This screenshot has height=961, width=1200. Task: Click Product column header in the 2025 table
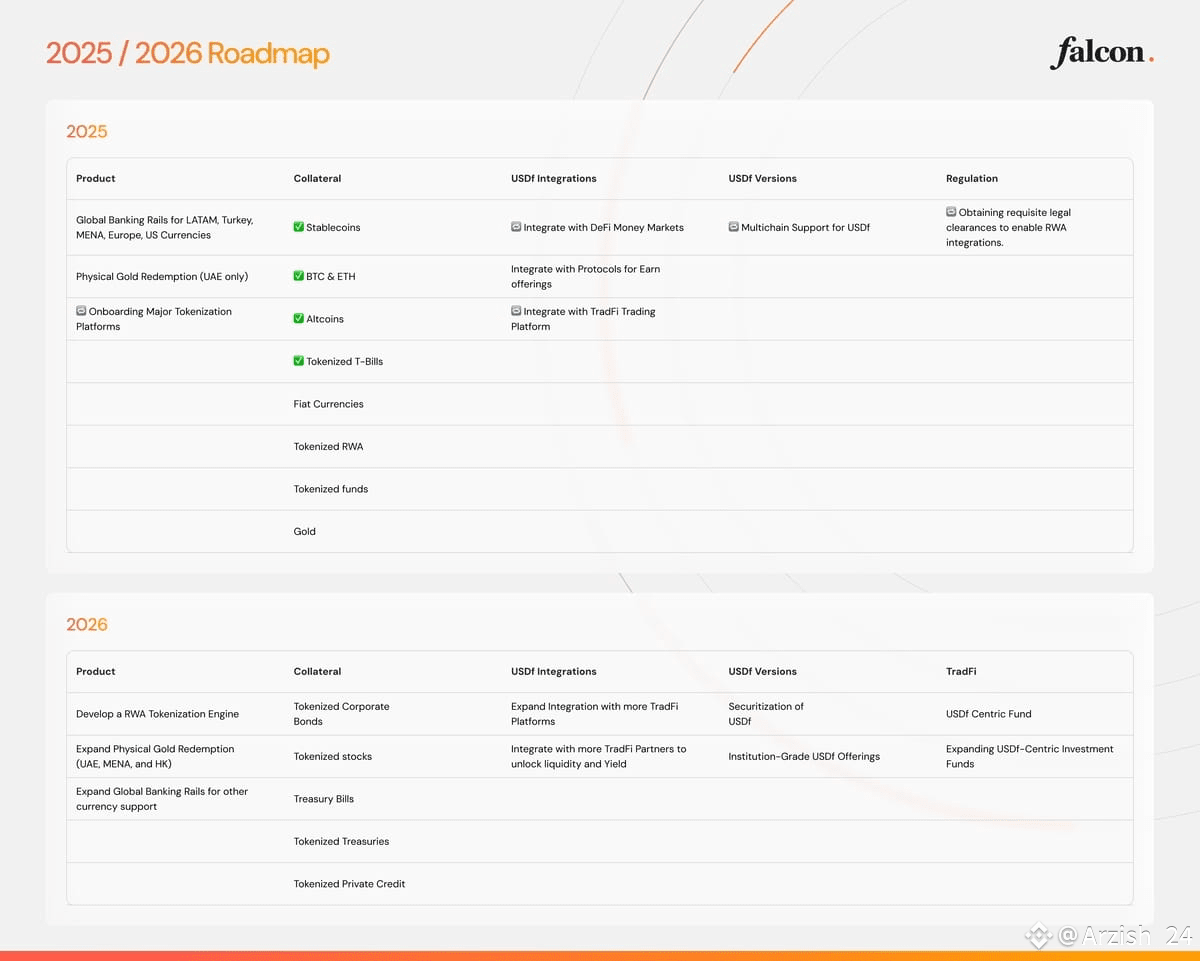pyautogui.click(x=96, y=178)
